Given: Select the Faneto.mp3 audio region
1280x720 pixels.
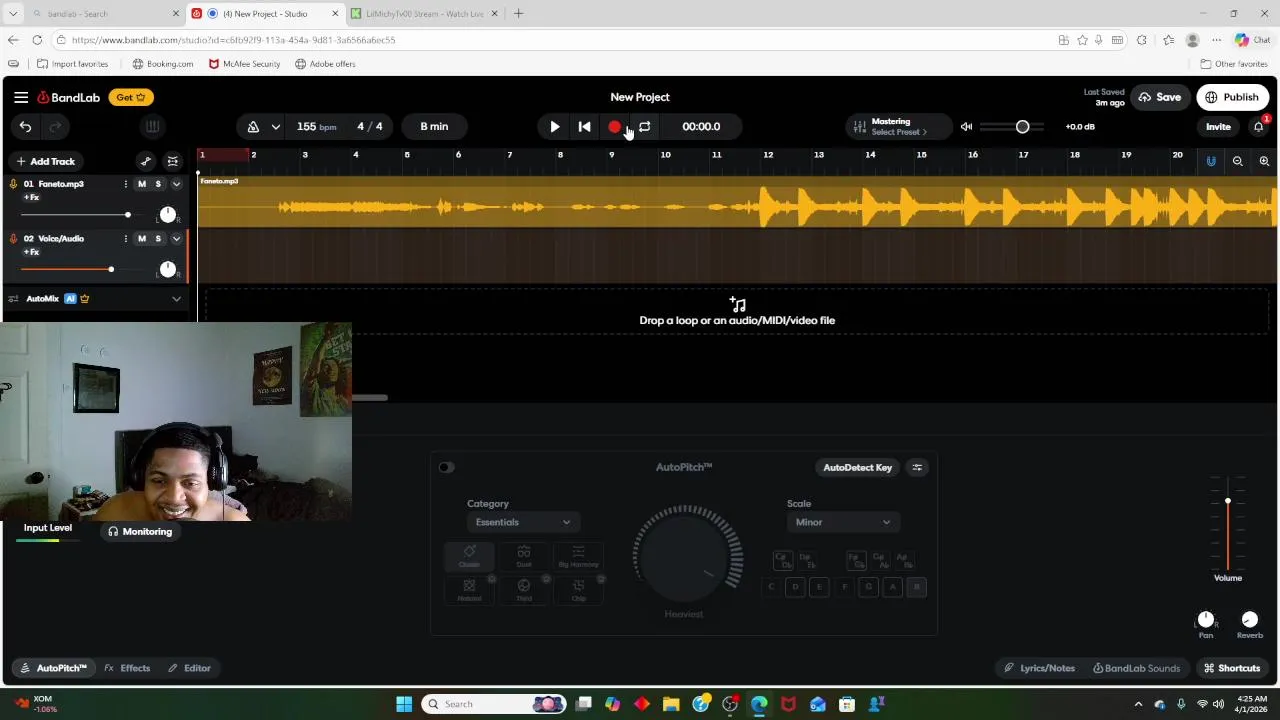Looking at the screenshot, I should coord(737,201).
